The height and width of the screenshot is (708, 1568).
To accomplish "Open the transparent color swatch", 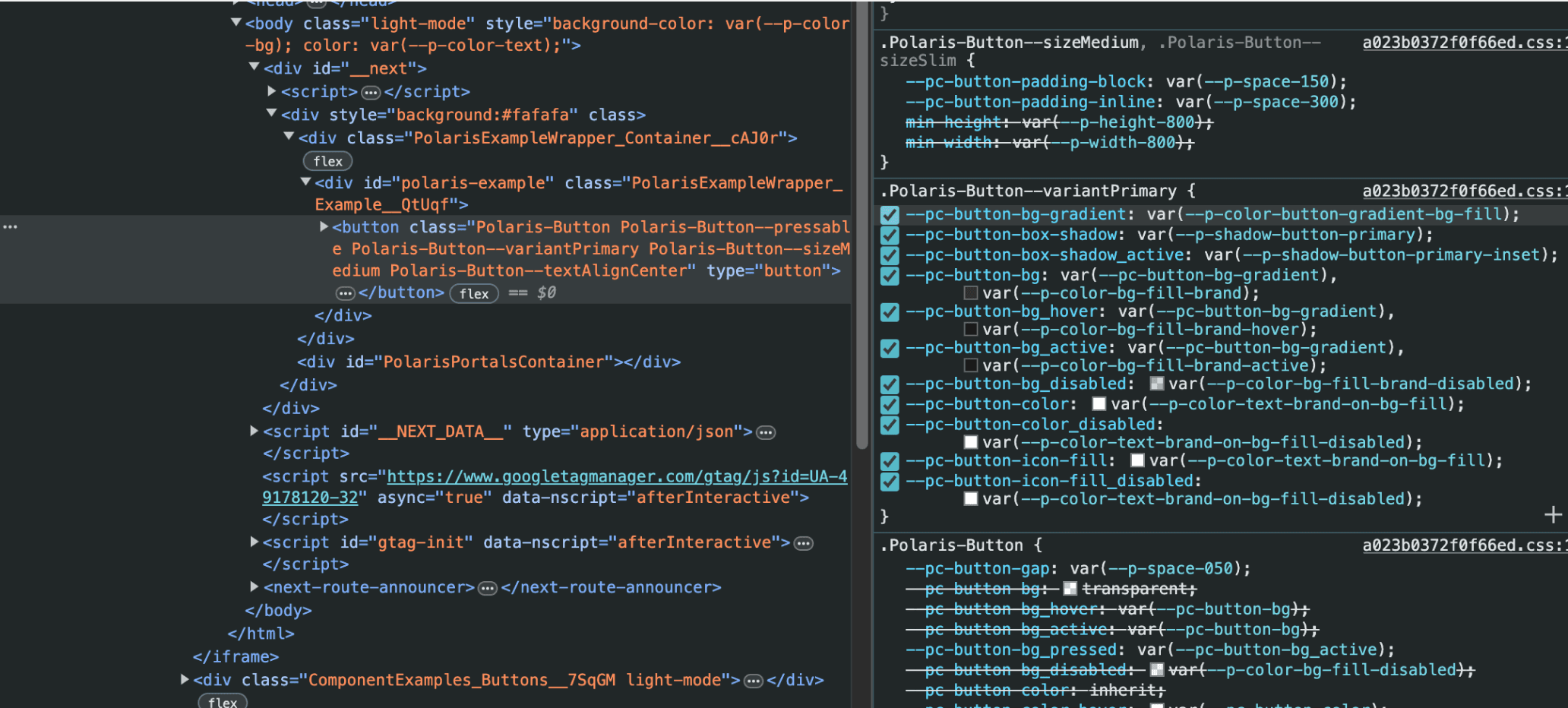I will click(x=1070, y=588).
